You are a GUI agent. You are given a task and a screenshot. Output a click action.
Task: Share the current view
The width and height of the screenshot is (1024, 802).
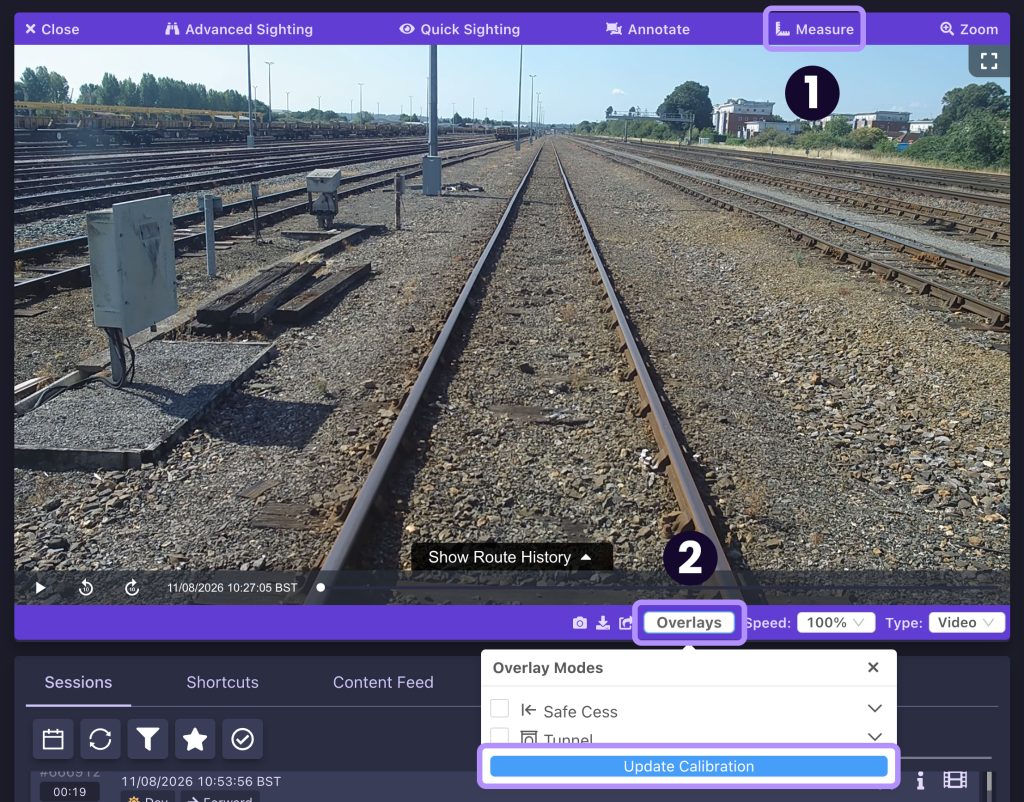(x=626, y=623)
